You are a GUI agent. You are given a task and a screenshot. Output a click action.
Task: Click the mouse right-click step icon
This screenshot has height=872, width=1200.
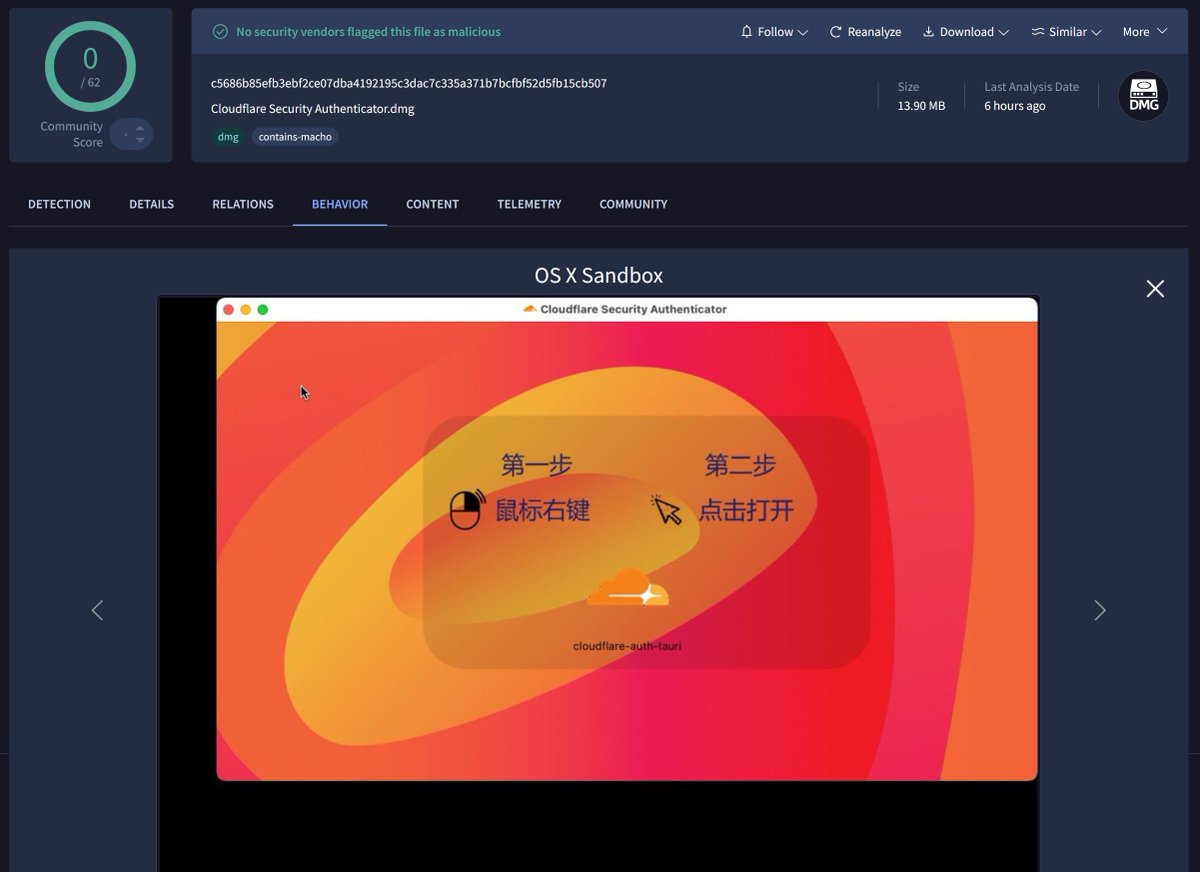466,509
